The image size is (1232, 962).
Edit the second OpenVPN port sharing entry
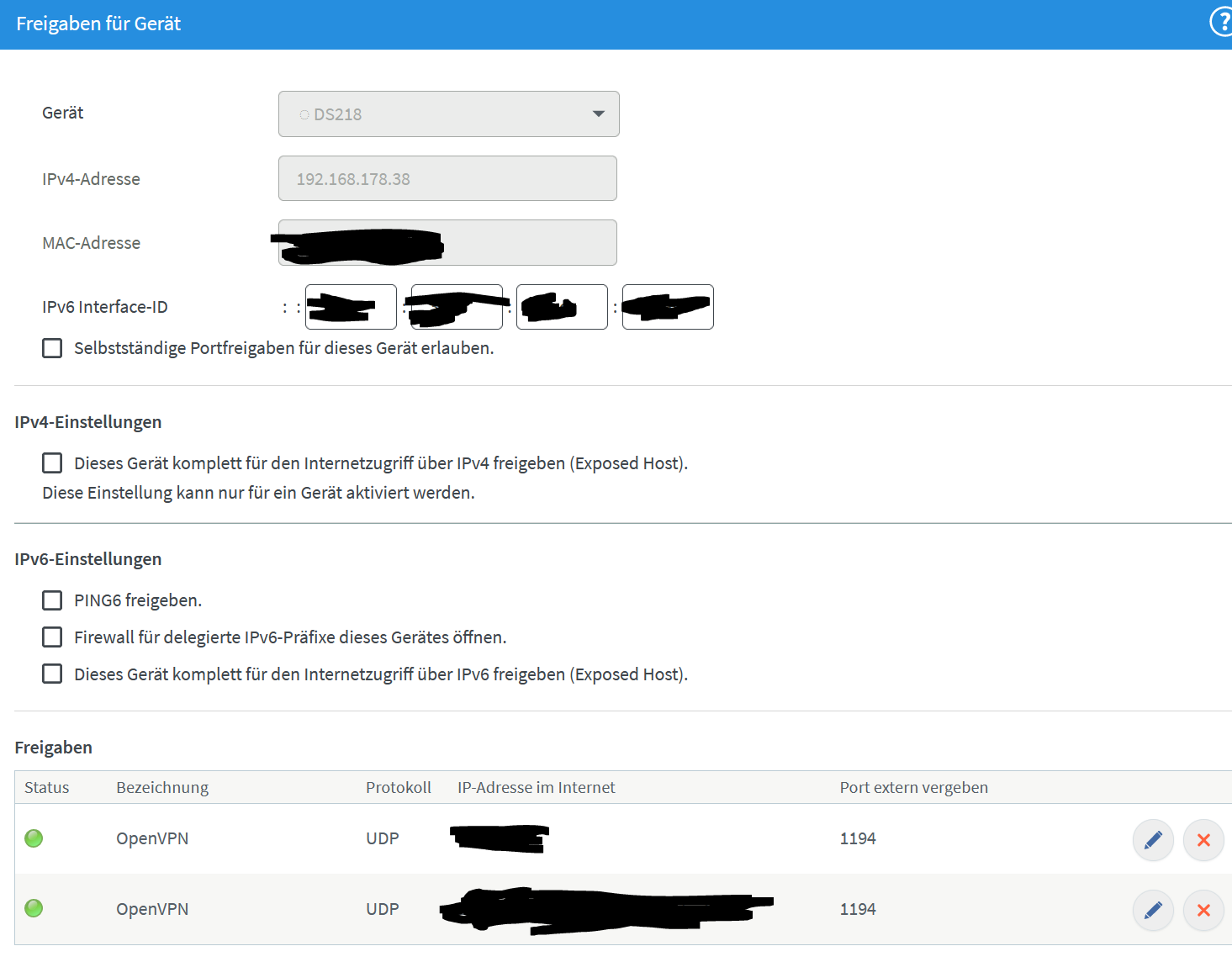tap(1153, 910)
